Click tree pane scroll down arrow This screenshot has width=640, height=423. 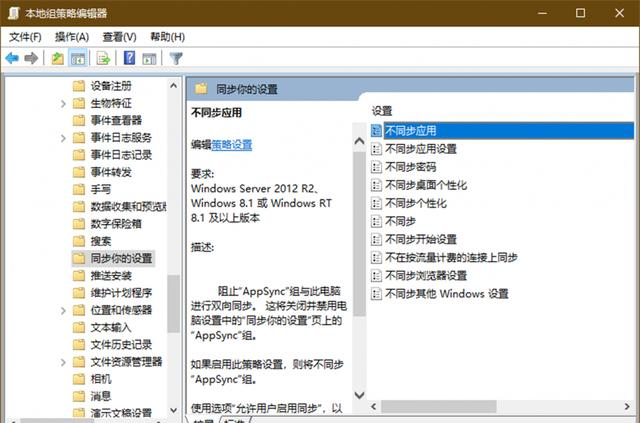173,410
